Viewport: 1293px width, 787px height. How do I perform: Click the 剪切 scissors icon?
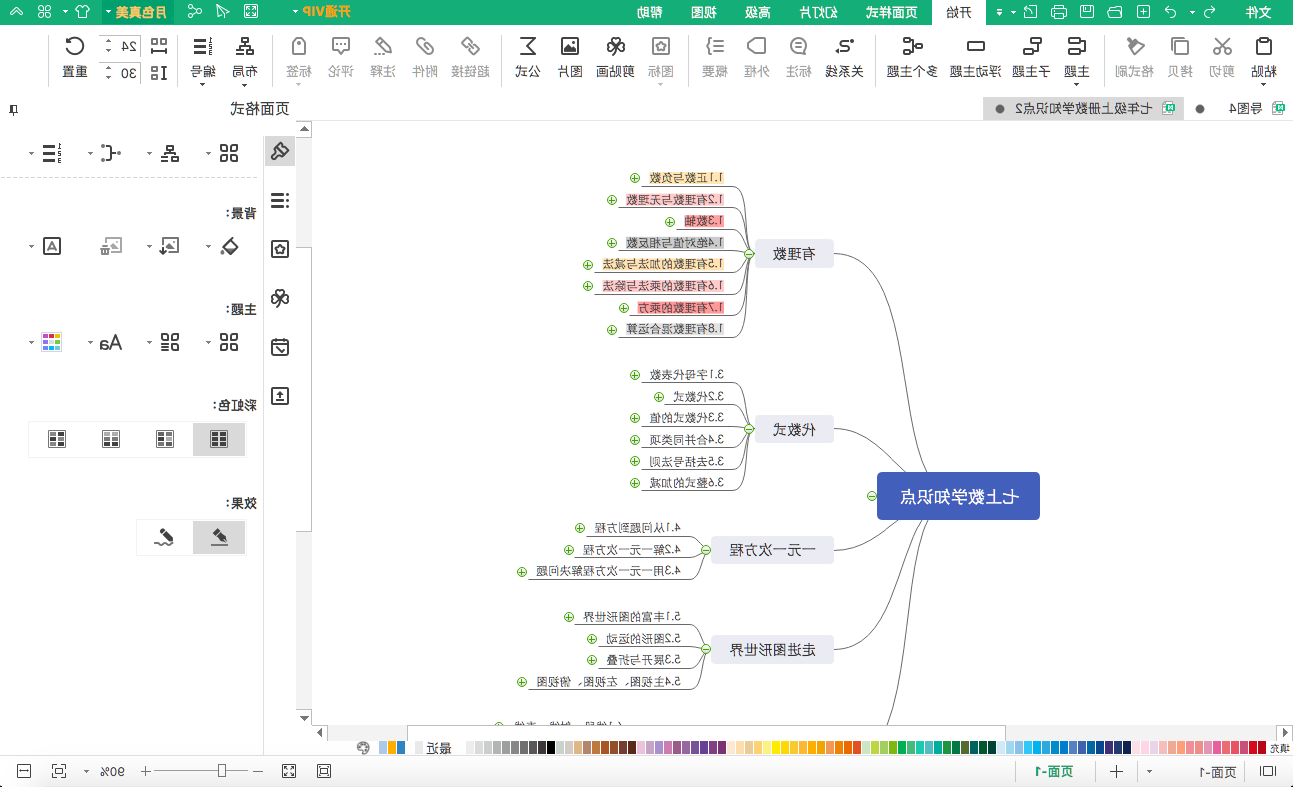click(x=1222, y=47)
